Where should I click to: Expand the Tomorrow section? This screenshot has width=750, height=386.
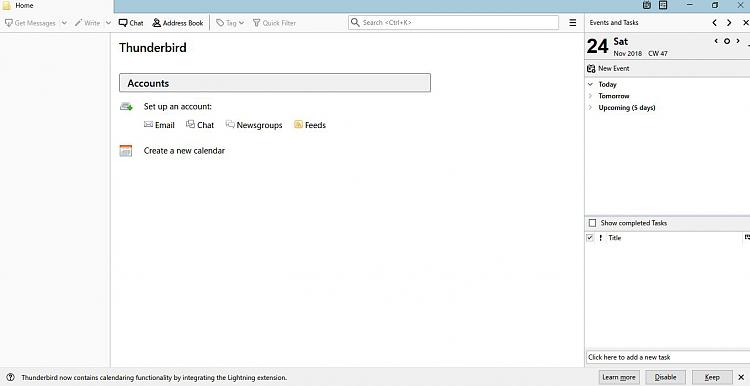[590, 96]
